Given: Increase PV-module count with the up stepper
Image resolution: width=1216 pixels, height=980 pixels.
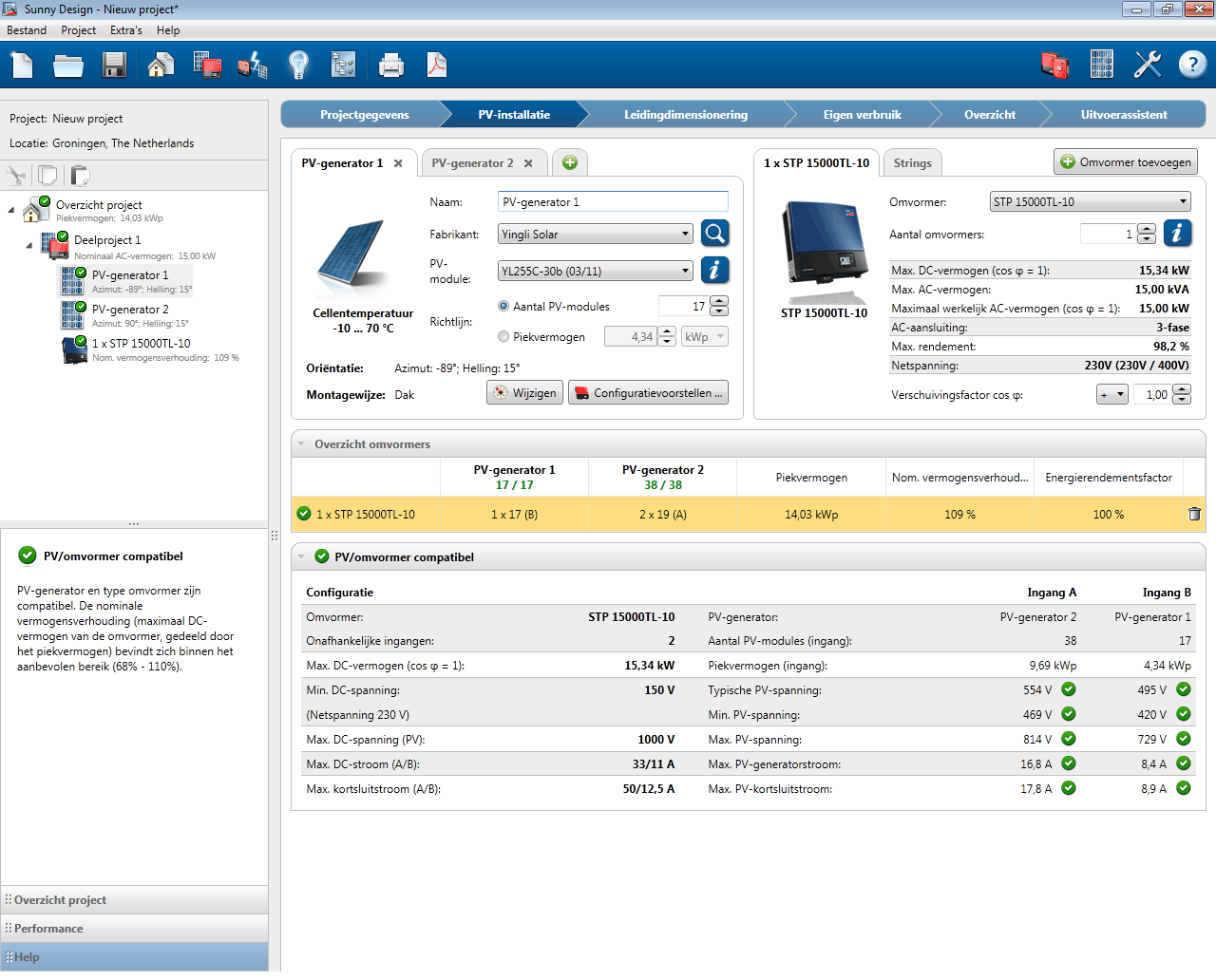Looking at the screenshot, I should [718, 302].
